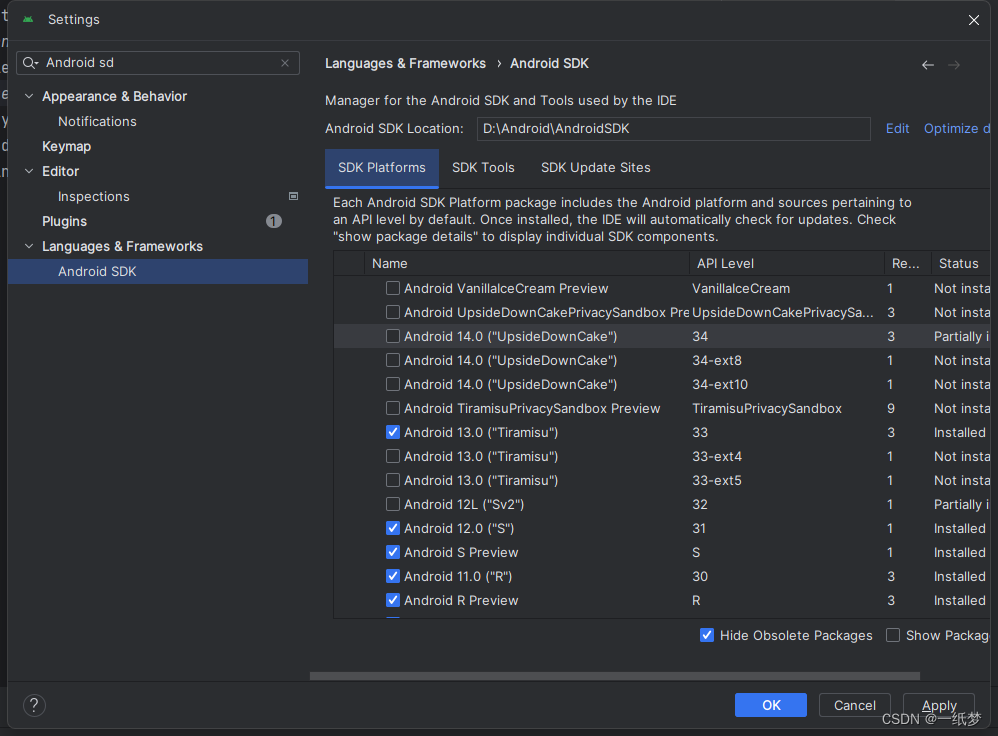The width and height of the screenshot is (998, 736).
Task: Click the Android SDK Location field
Action: (672, 128)
